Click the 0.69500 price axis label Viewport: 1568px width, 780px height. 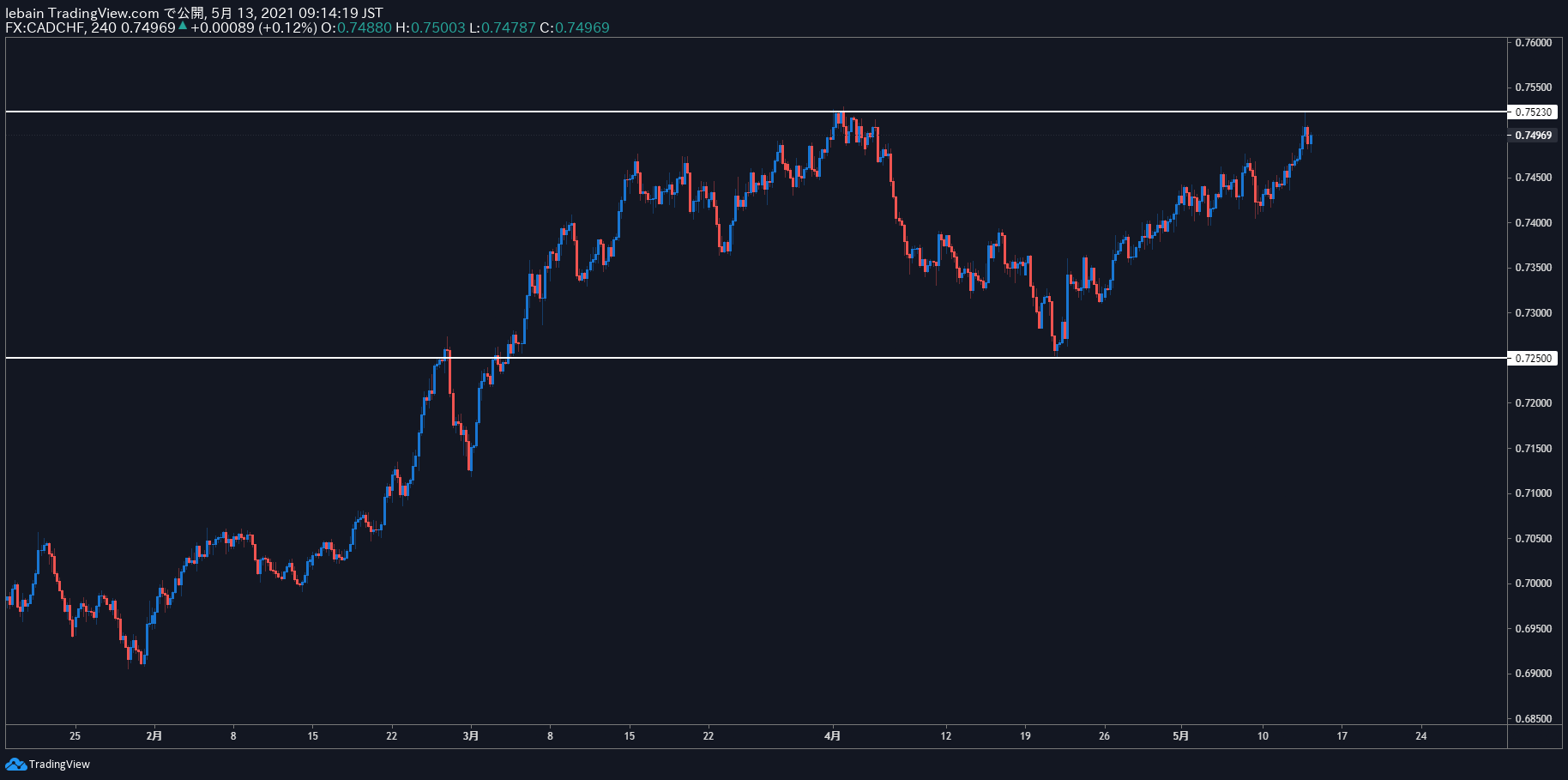pyautogui.click(x=1534, y=629)
